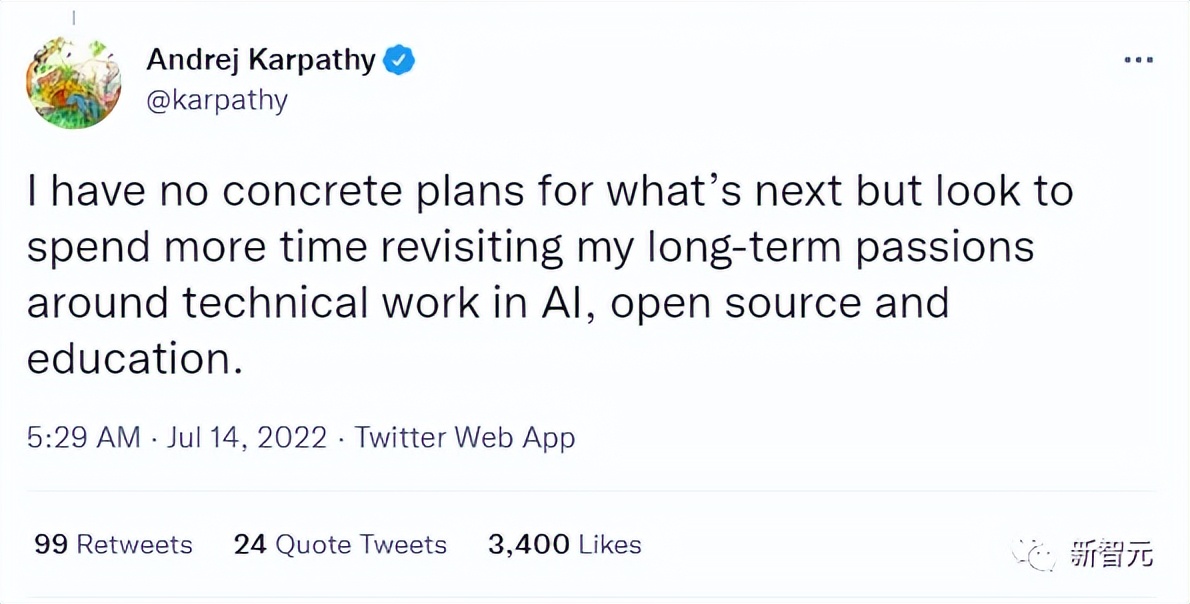
Task: Select the circular profile picture artwork
Action: pyautogui.click(x=73, y=82)
